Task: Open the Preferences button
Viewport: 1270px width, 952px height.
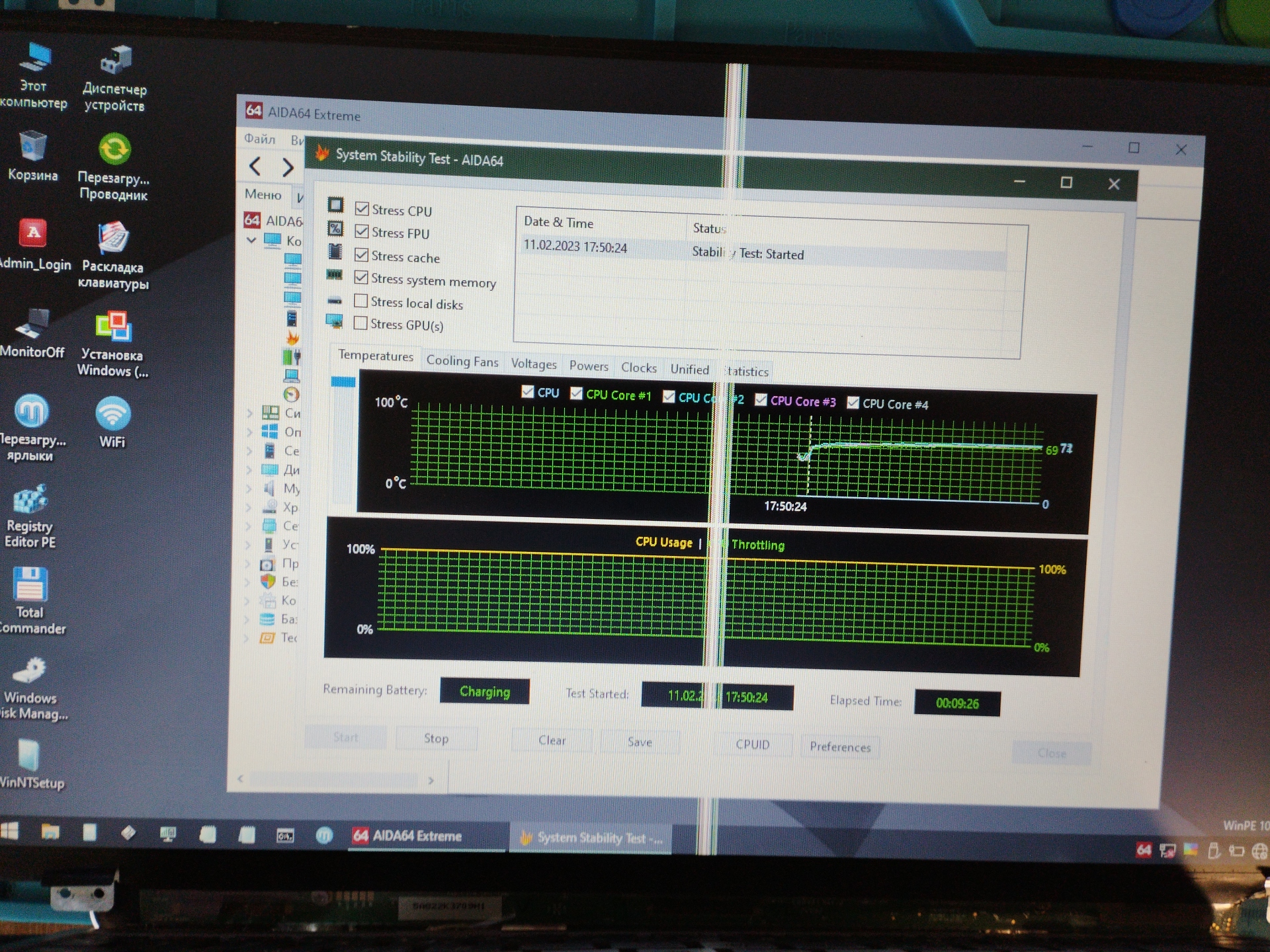Action: pos(840,747)
